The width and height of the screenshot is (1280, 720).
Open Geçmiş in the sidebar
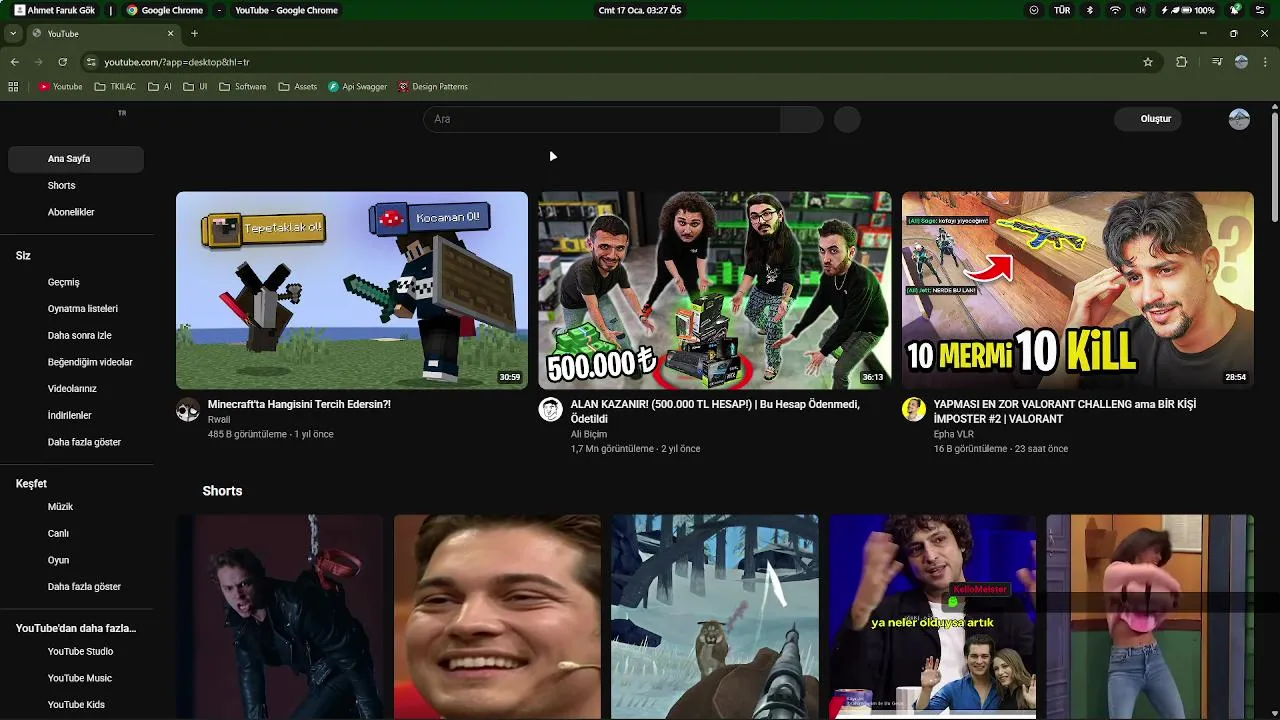click(76, 282)
